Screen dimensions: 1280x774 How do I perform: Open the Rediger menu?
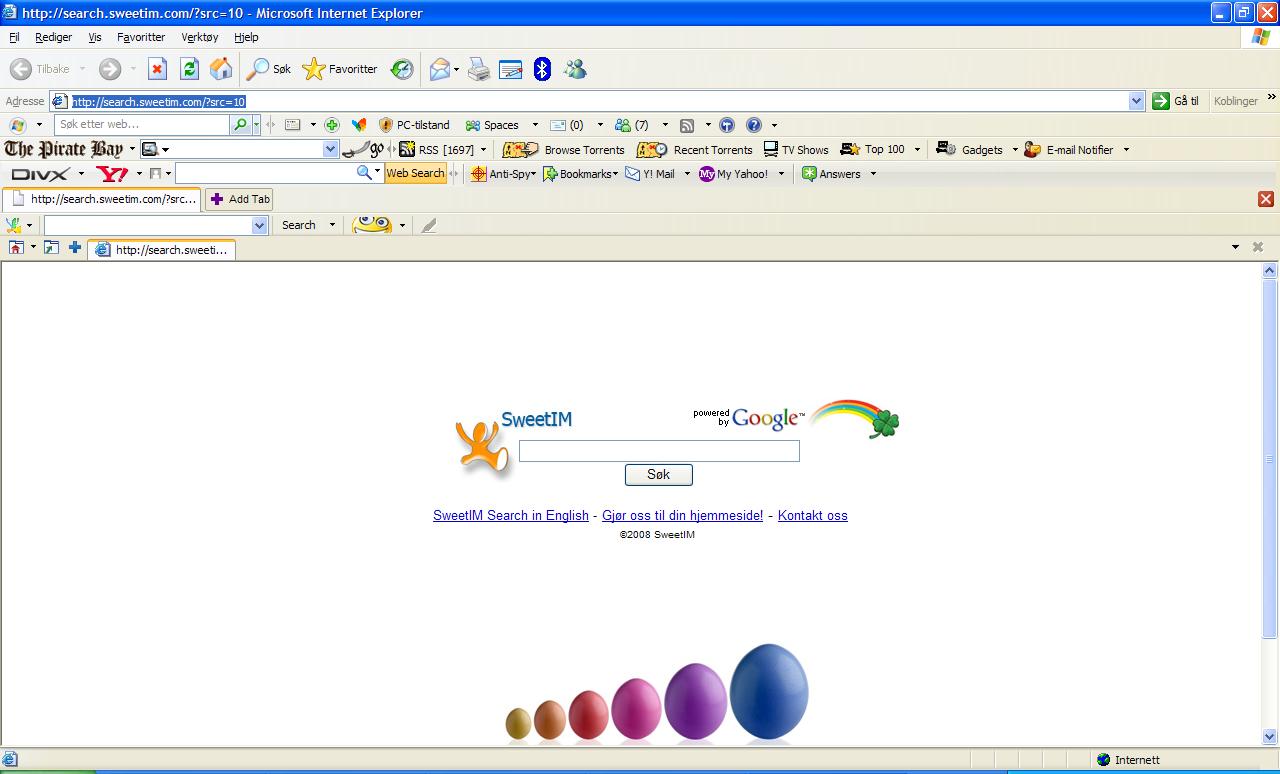point(53,37)
